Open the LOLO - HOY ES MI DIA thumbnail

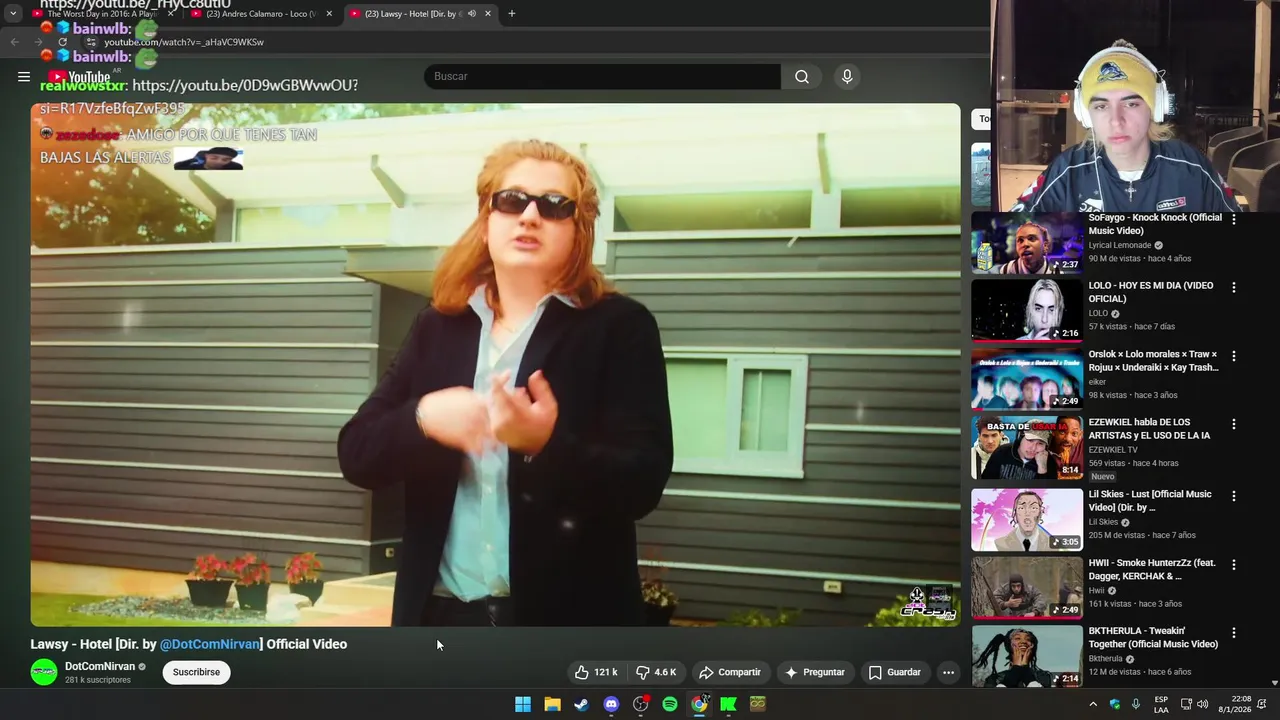click(x=1027, y=311)
